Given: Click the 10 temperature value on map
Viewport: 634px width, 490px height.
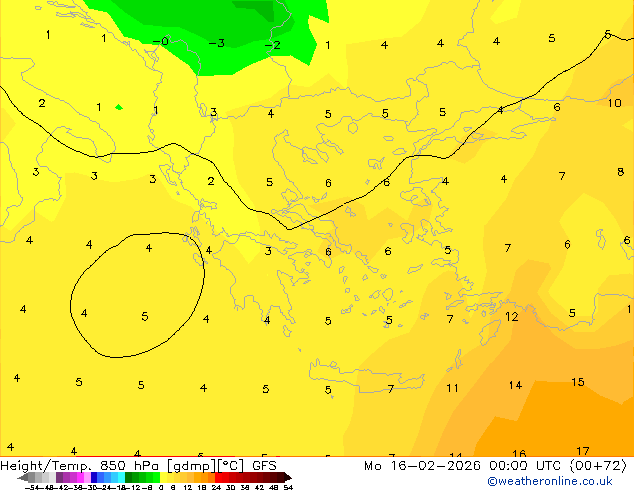Looking at the screenshot, I should click(x=615, y=103).
